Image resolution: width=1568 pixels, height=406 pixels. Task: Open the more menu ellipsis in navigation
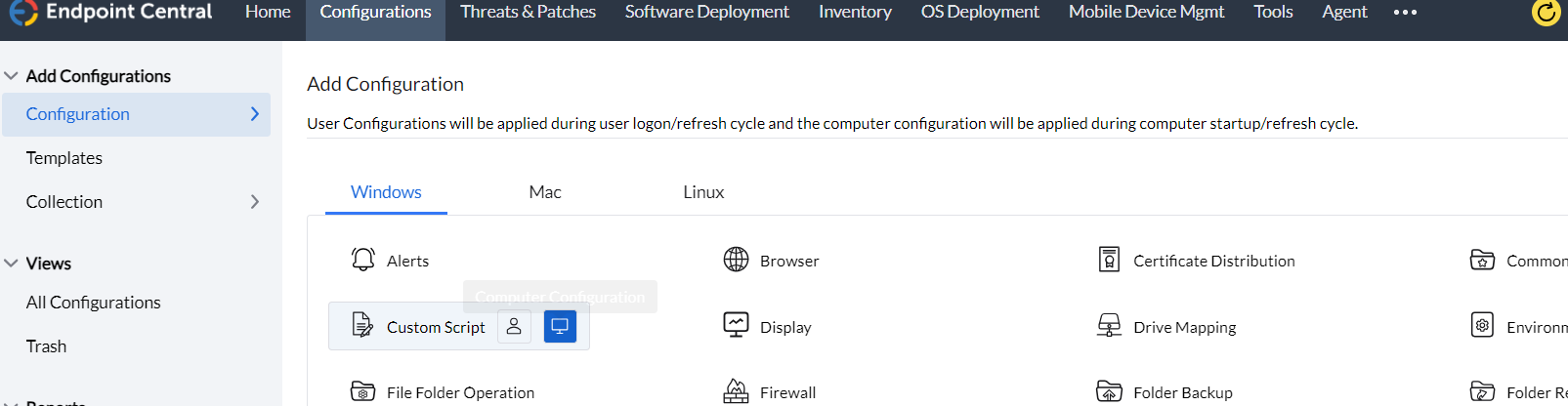pos(1405,13)
